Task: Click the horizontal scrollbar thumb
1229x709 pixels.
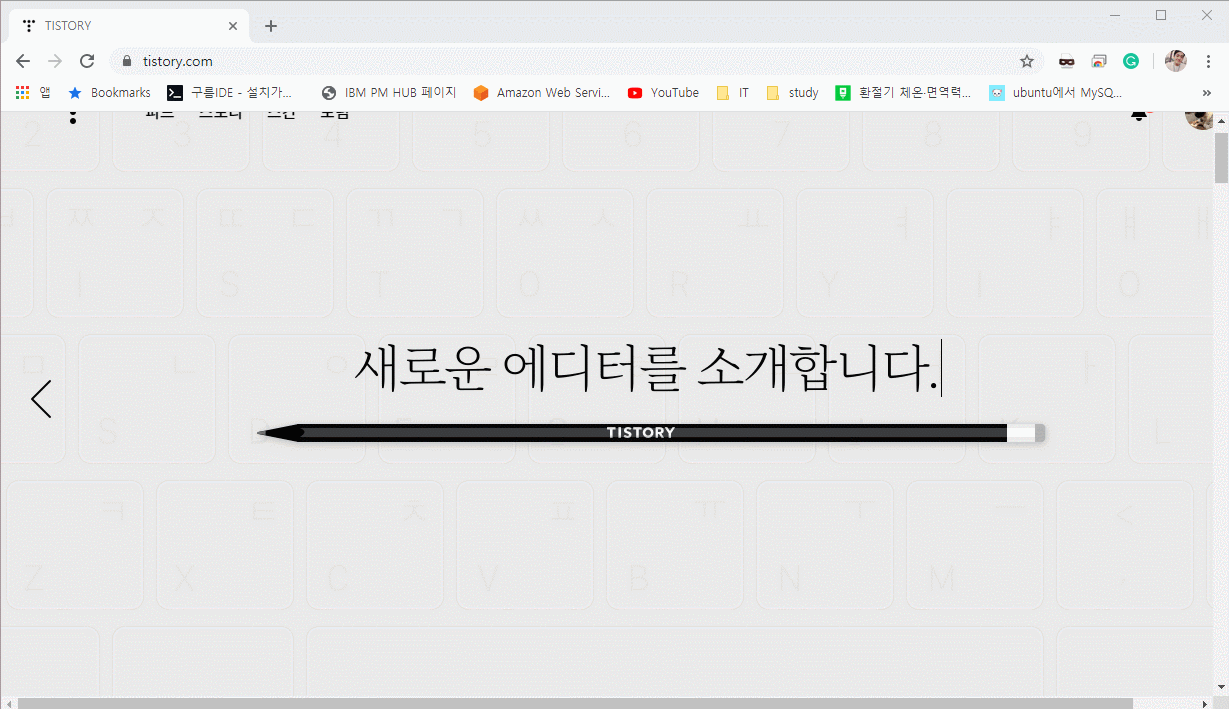Action: (576, 703)
